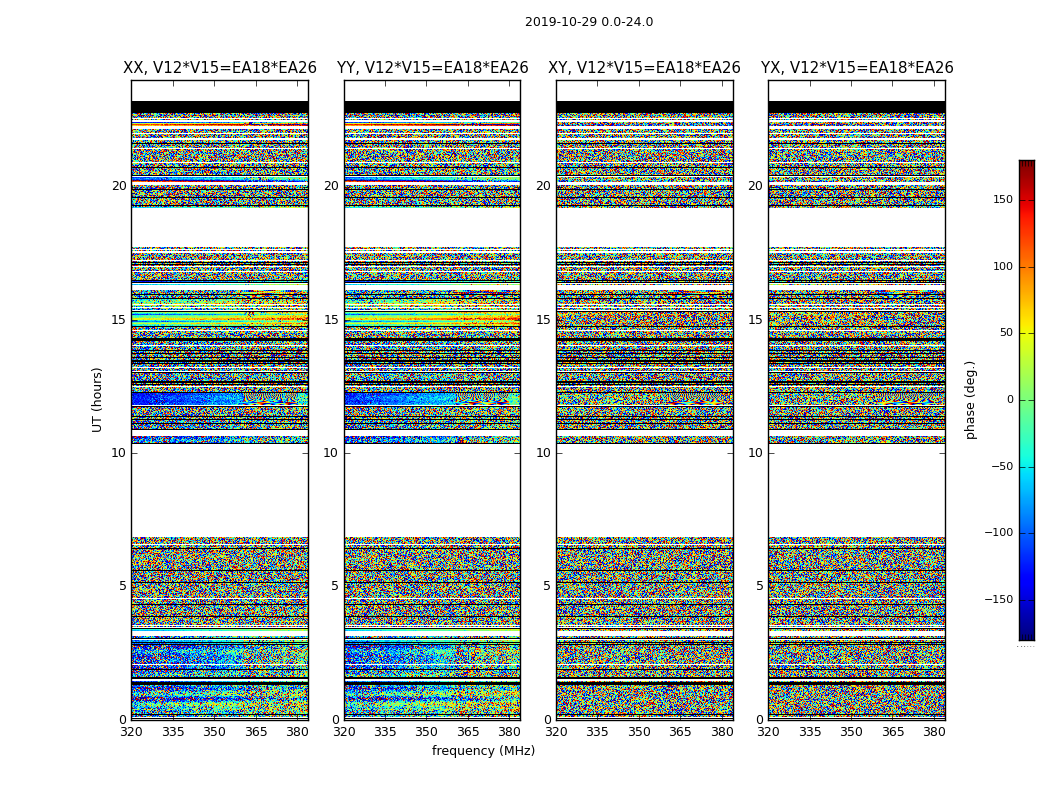Click the XX panel heatmap

point(220,400)
